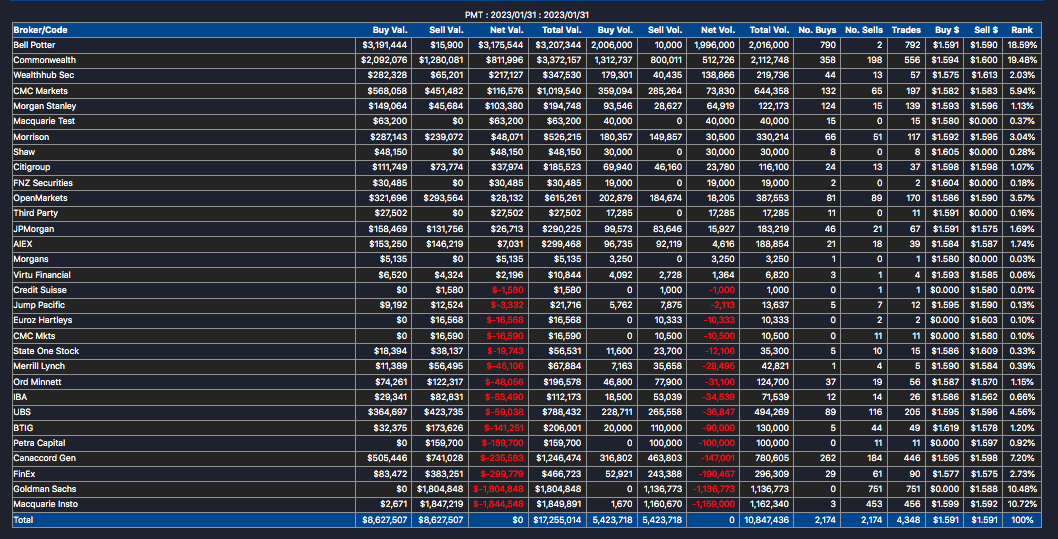Select the Morrison broker name
The image size is (1058, 539).
click(31, 137)
